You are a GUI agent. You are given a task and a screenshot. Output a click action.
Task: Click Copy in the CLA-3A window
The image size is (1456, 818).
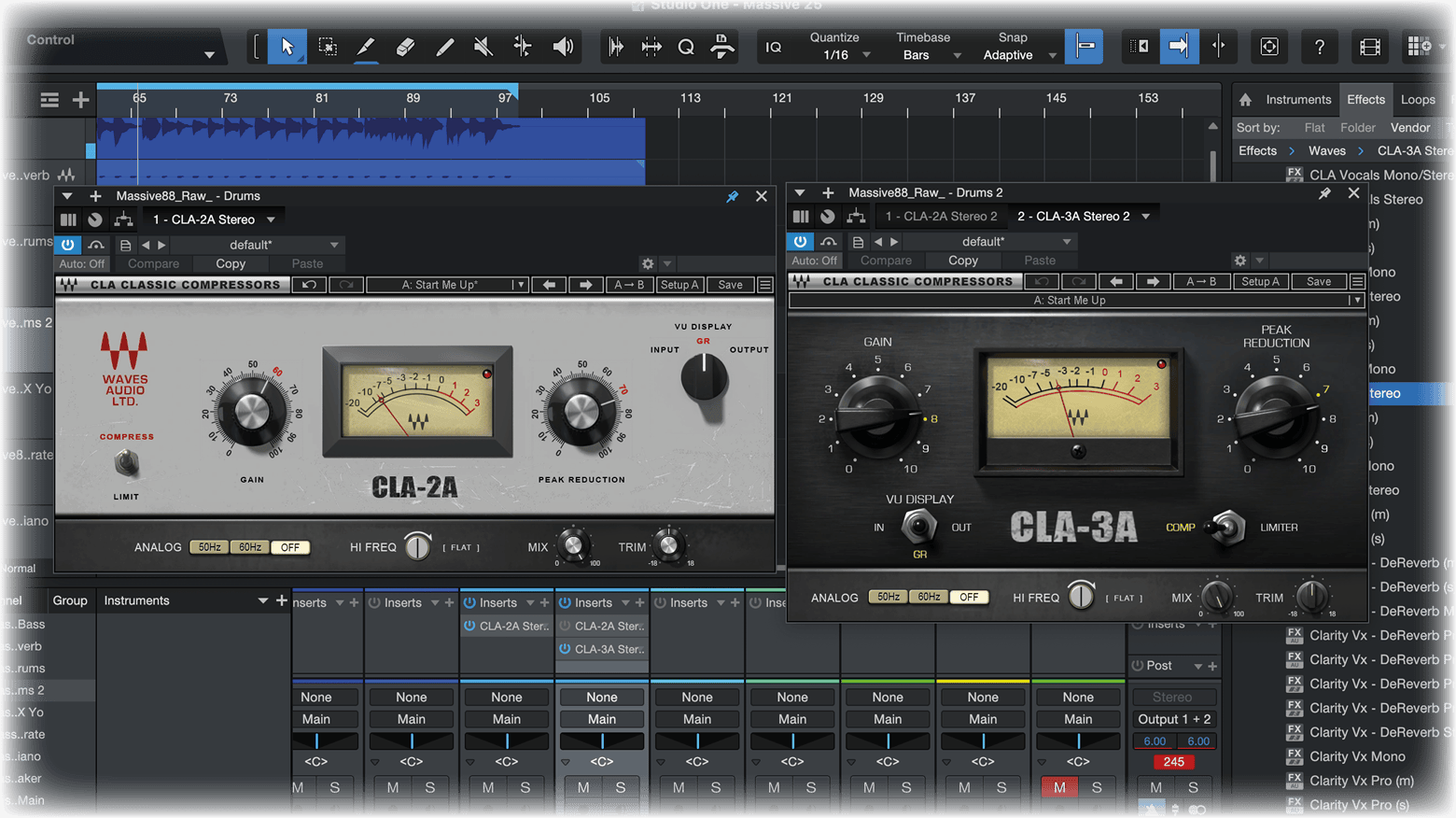click(x=963, y=261)
